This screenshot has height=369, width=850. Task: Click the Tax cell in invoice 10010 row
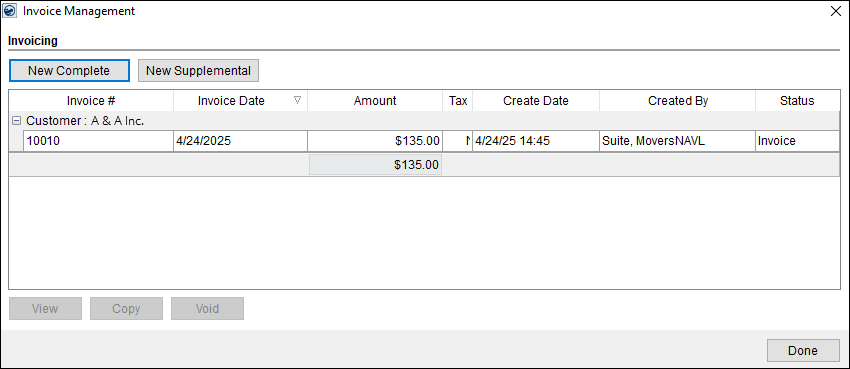[458, 141]
